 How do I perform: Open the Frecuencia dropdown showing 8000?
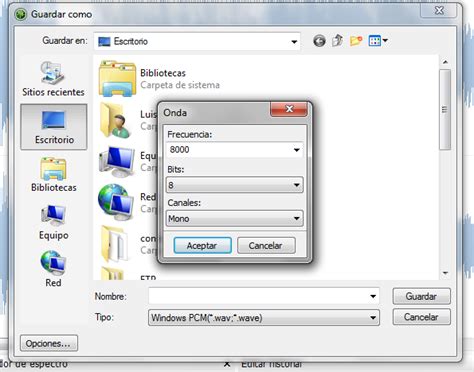pyautogui.click(x=234, y=150)
